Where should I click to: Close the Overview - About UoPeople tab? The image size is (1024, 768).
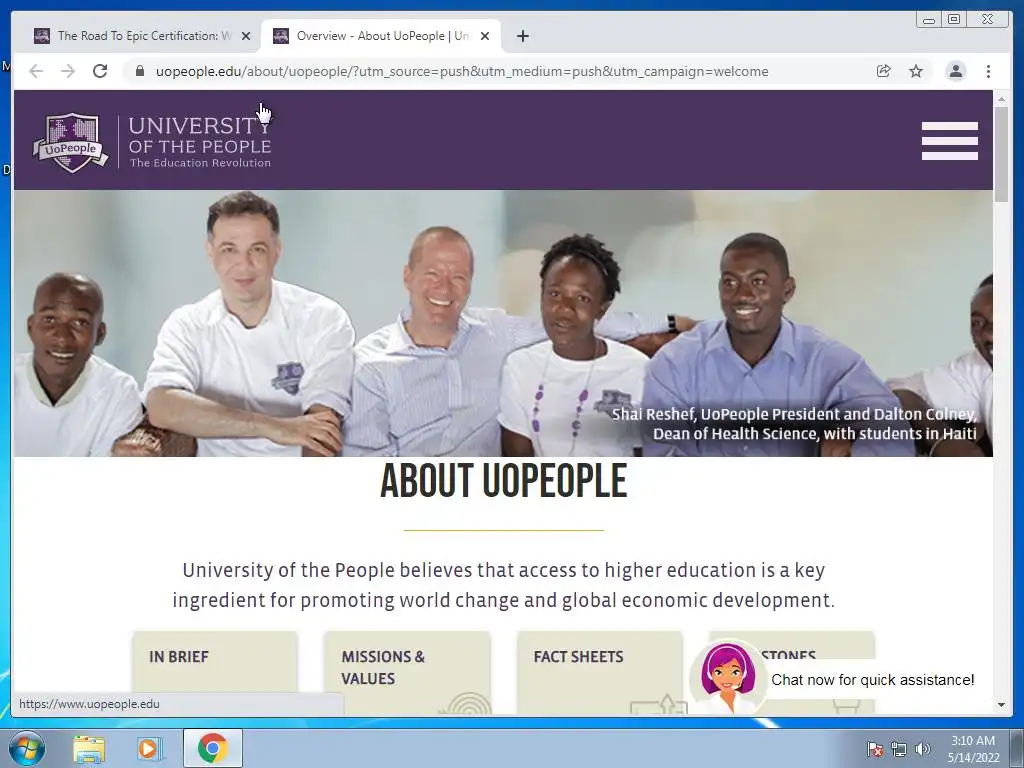point(485,36)
